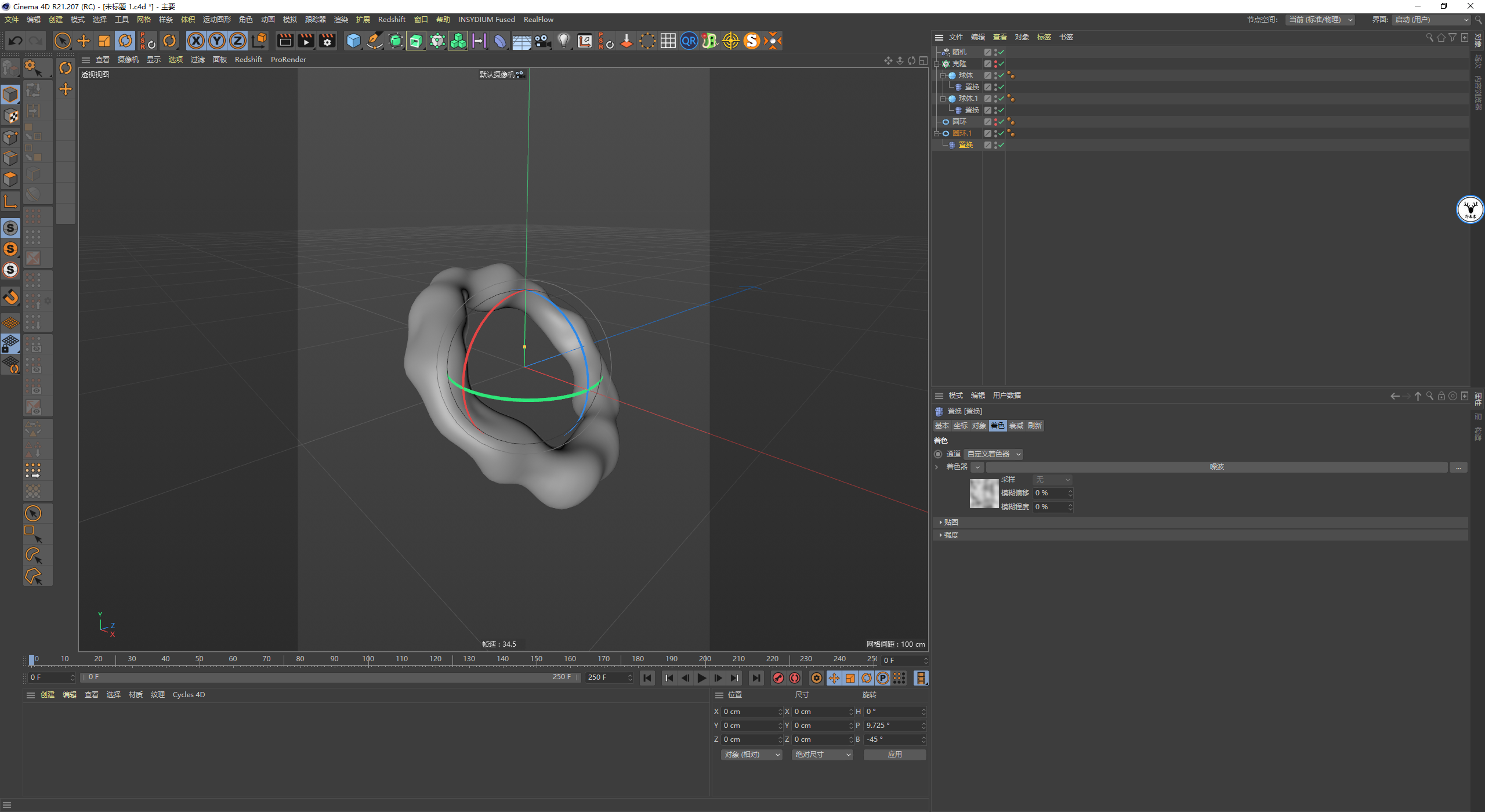The height and width of the screenshot is (812, 1485).
Task: Toggle the Z axis lock
Action: [238, 41]
